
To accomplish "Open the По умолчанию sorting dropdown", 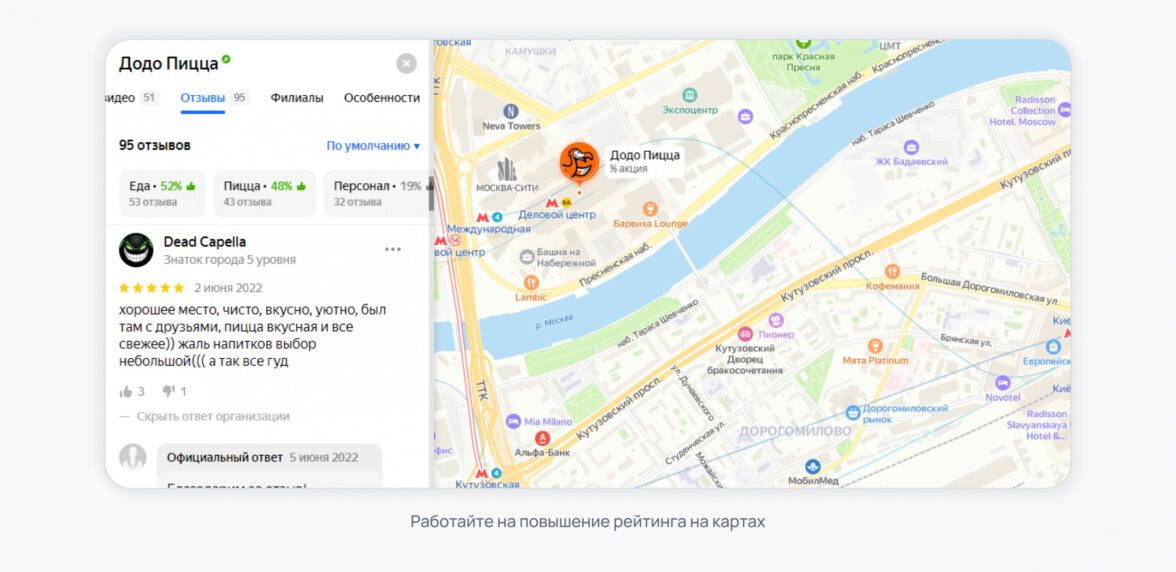I will 373,145.
